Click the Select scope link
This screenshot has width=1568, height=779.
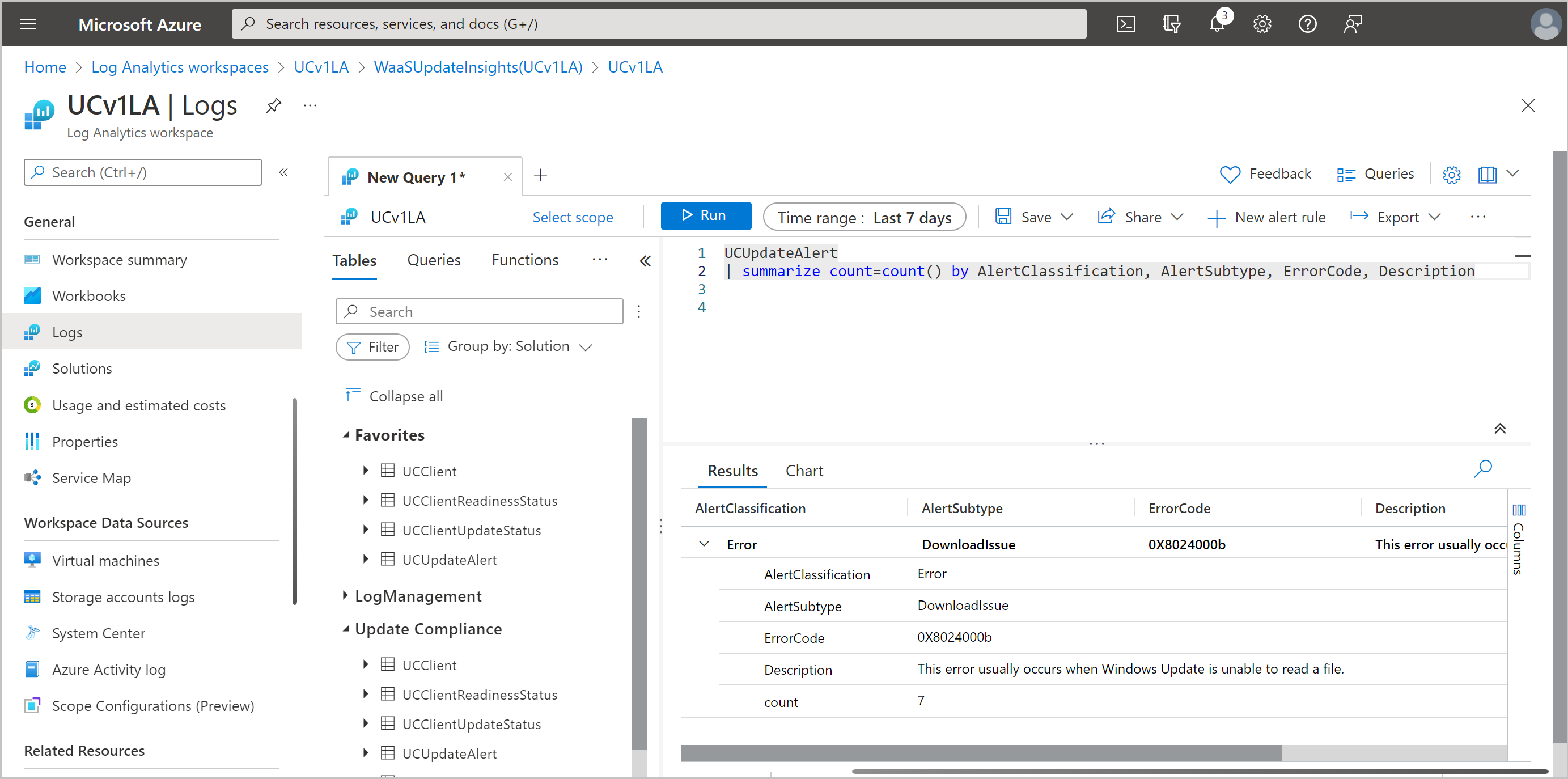click(x=572, y=217)
